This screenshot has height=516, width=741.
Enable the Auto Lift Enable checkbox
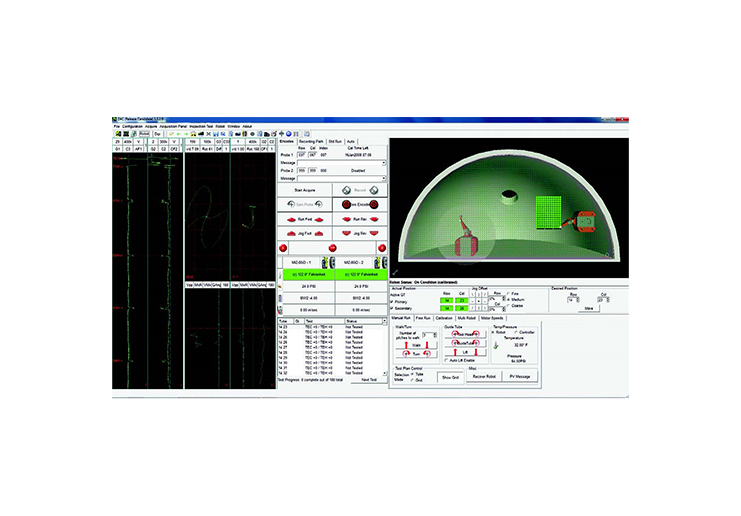pyautogui.click(x=446, y=360)
